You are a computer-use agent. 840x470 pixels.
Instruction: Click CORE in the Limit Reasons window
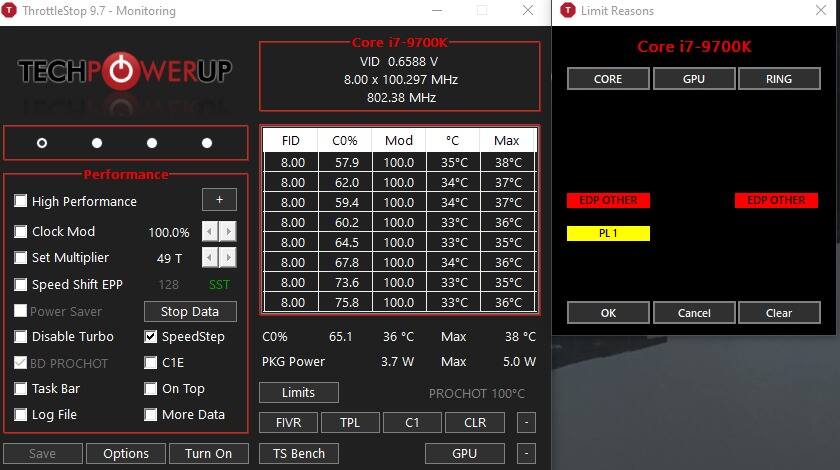point(608,79)
